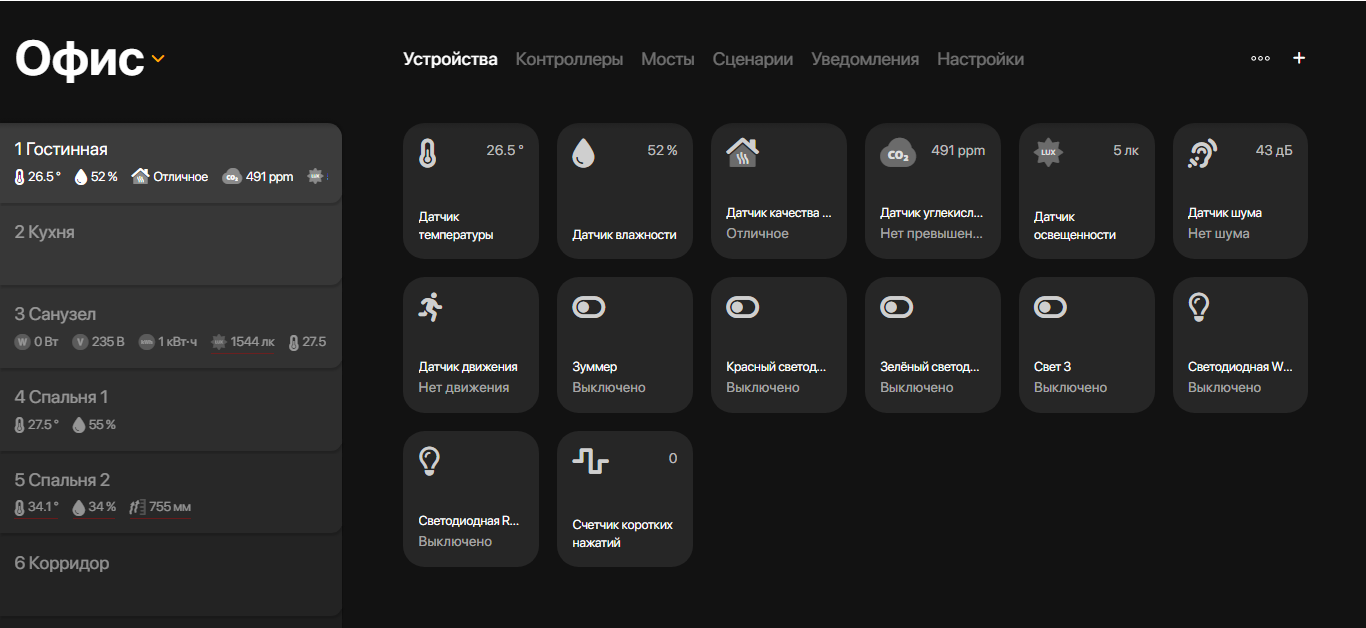Turn on the Свет 3 switch
Screen dimensions: 1366x628
[x=1051, y=307]
